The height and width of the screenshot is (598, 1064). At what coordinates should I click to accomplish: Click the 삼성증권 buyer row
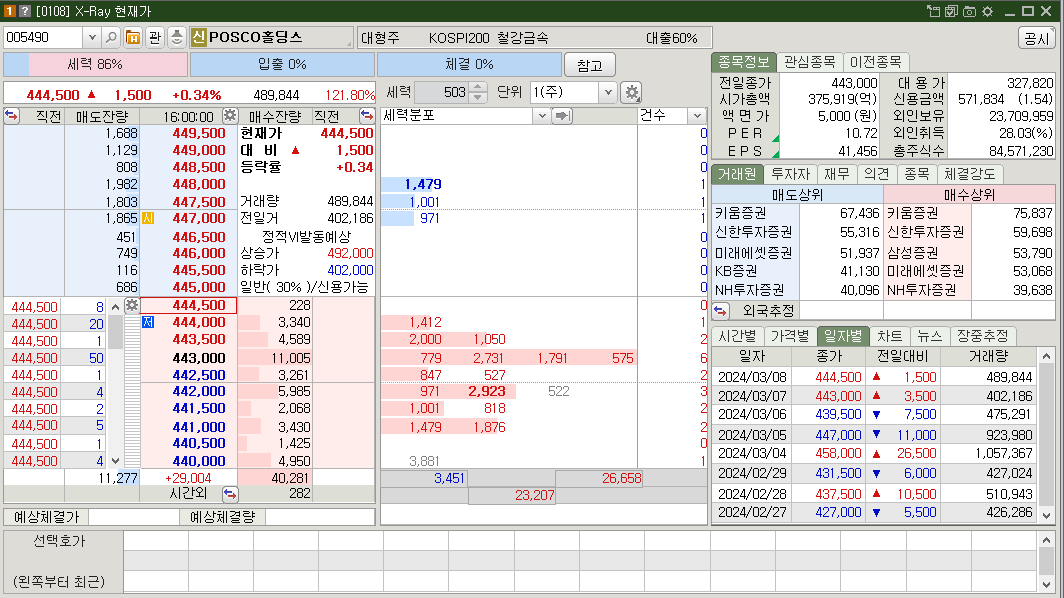point(970,253)
